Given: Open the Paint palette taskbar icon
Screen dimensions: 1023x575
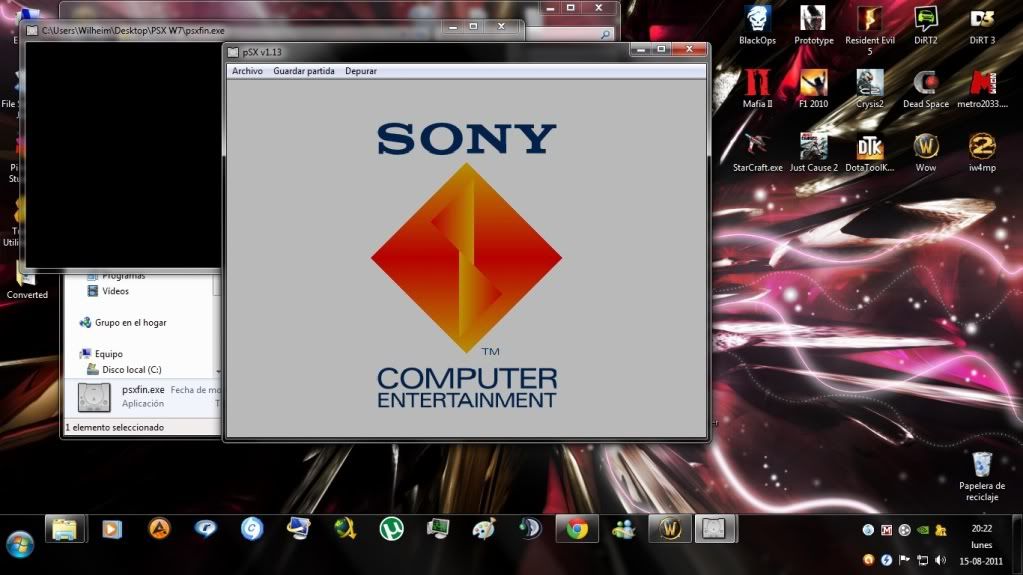Looking at the screenshot, I should [x=483, y=529].
